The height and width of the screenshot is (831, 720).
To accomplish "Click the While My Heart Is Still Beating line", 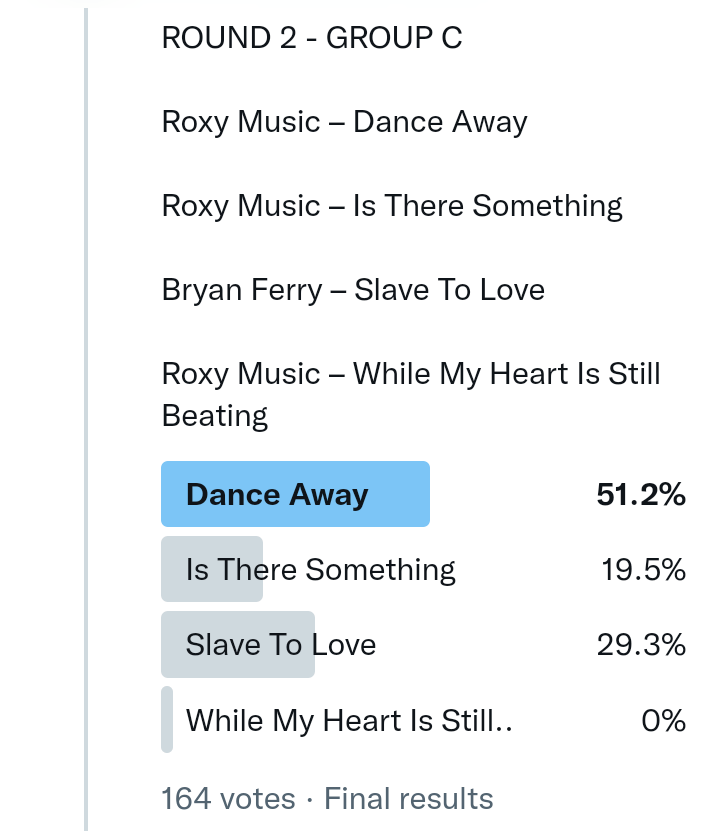I will pos(410,394).
